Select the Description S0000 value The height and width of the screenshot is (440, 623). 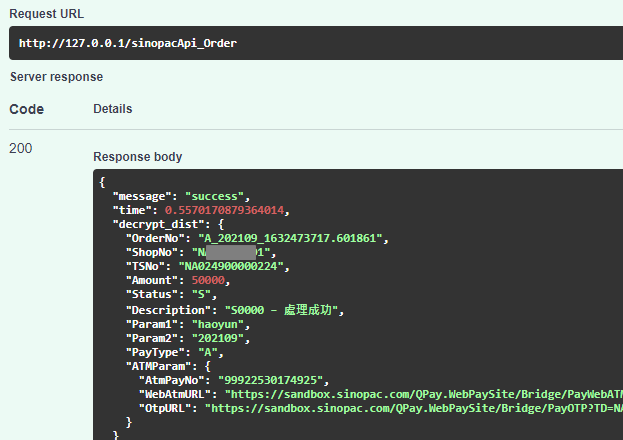281,310
